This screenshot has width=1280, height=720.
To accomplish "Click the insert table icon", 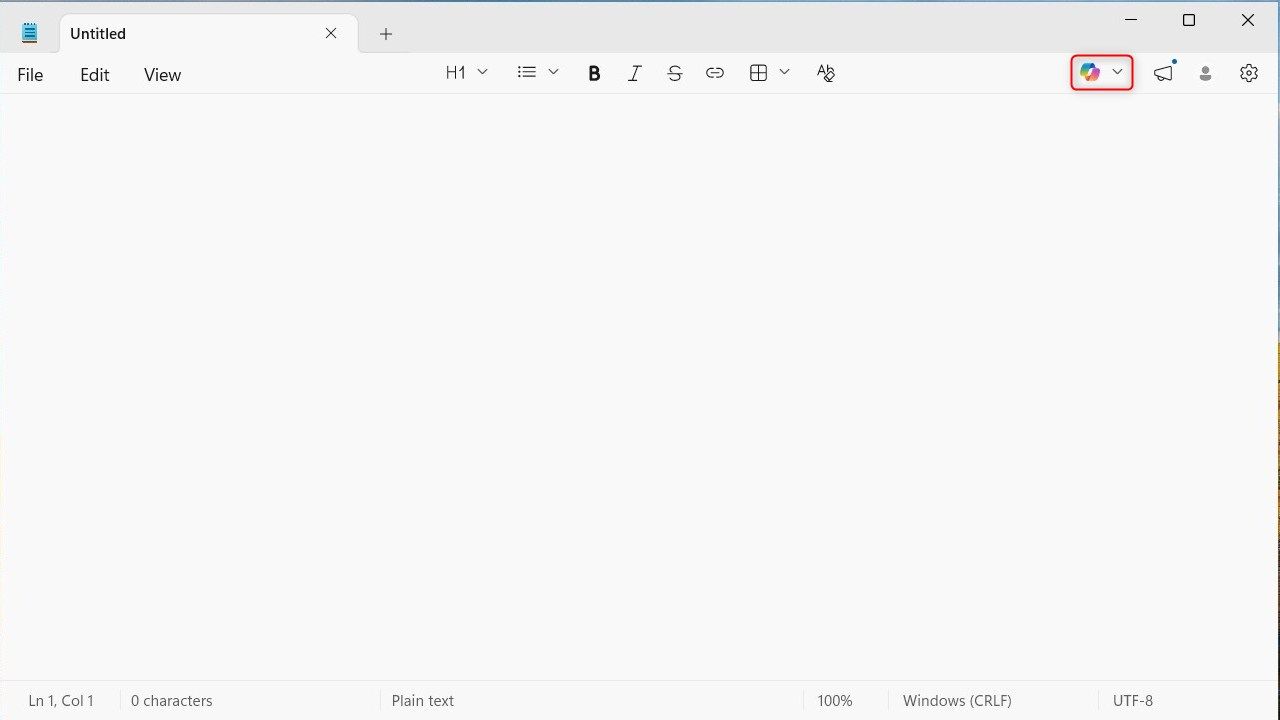I will (758, 73).
